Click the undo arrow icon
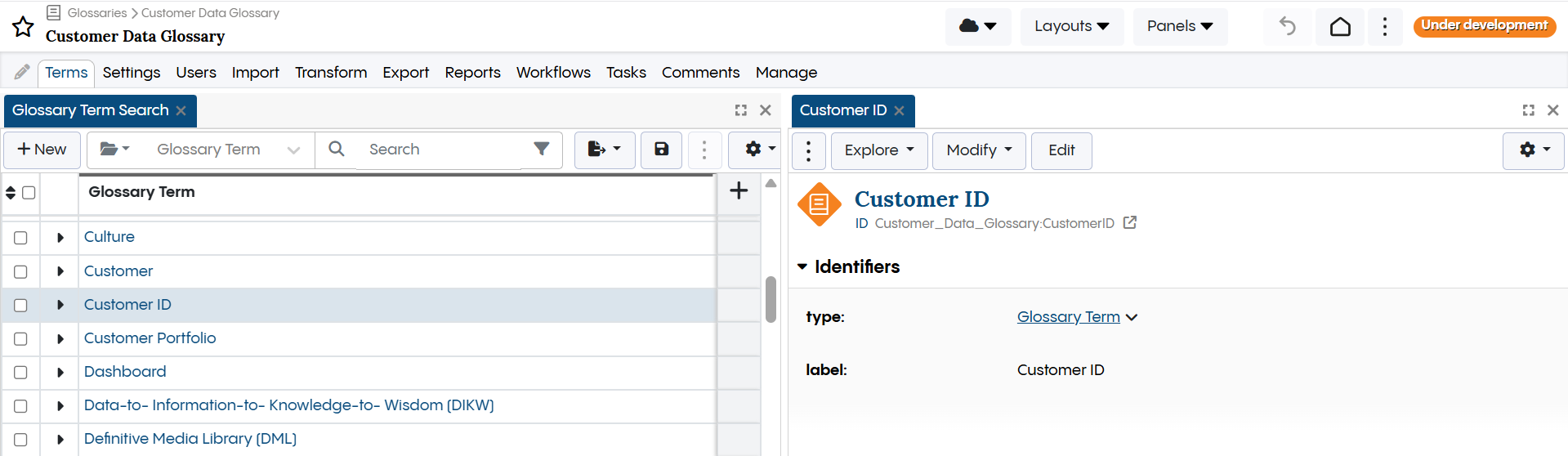1568x456 pixels. (x=1287, y=27)
